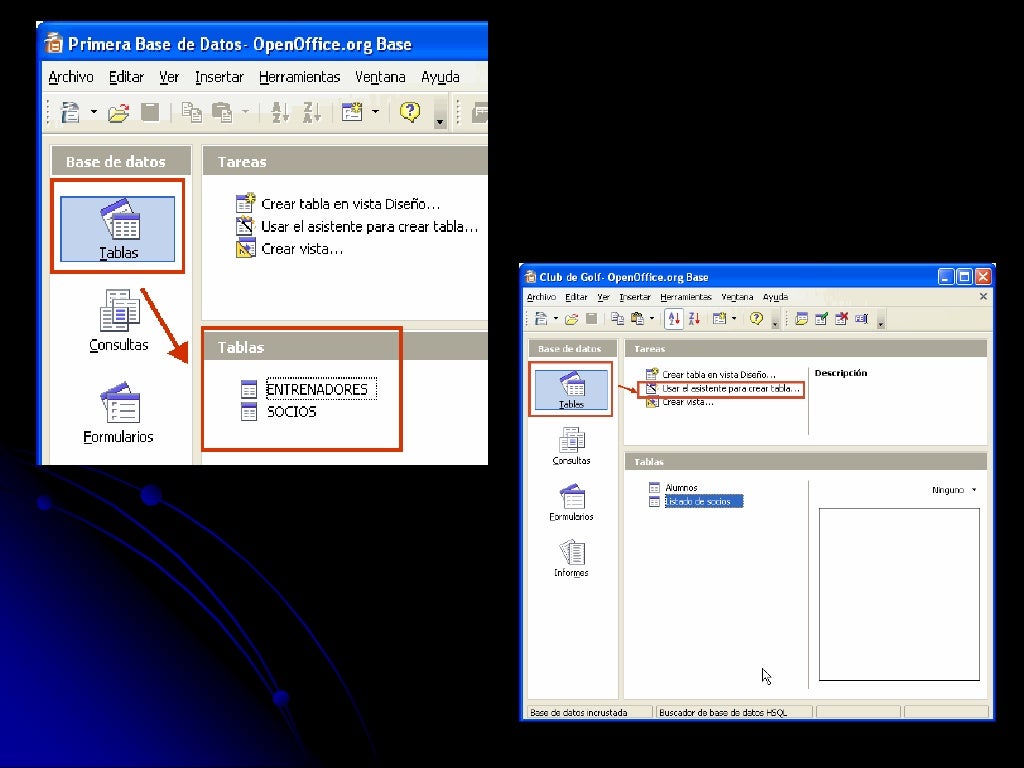Expand New document dropdown arrow in Primera Base window
Screen dimensions: 1024x768
coord(93,112)
